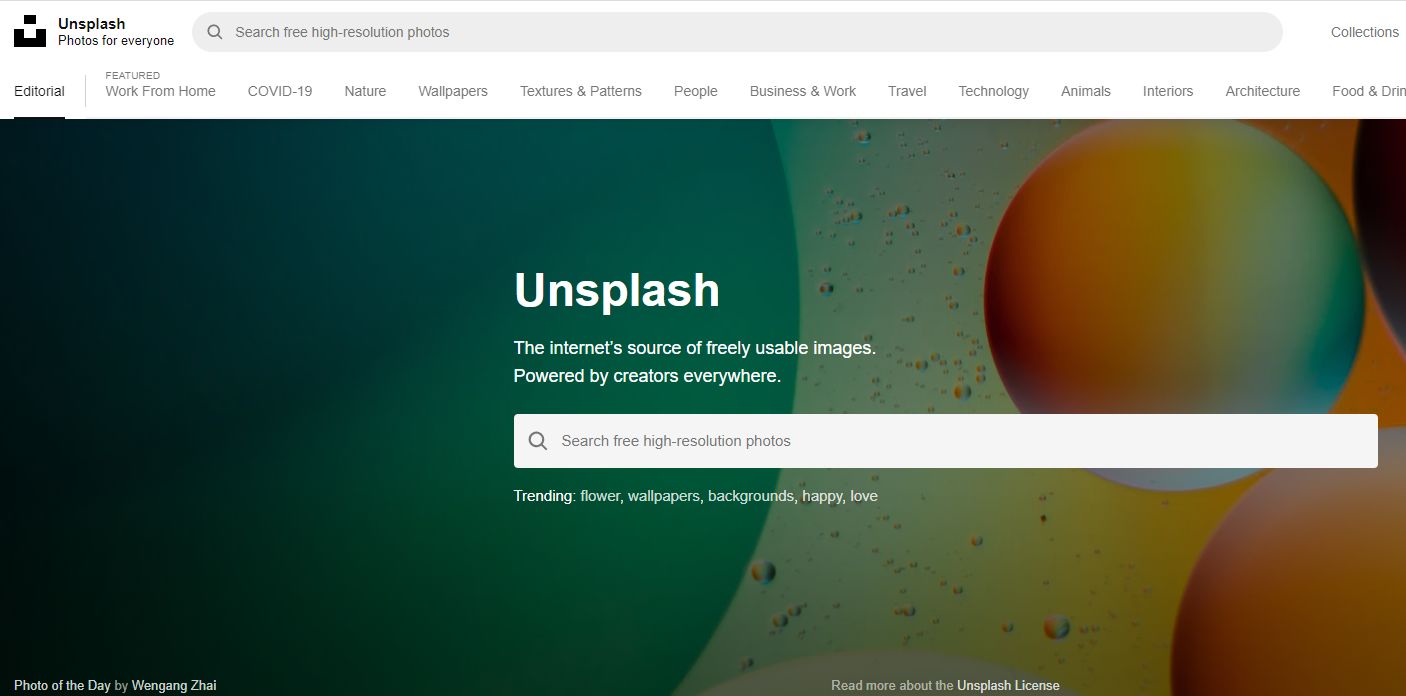
Task: Open the Collections link
Action: [x=1364, y=32]
